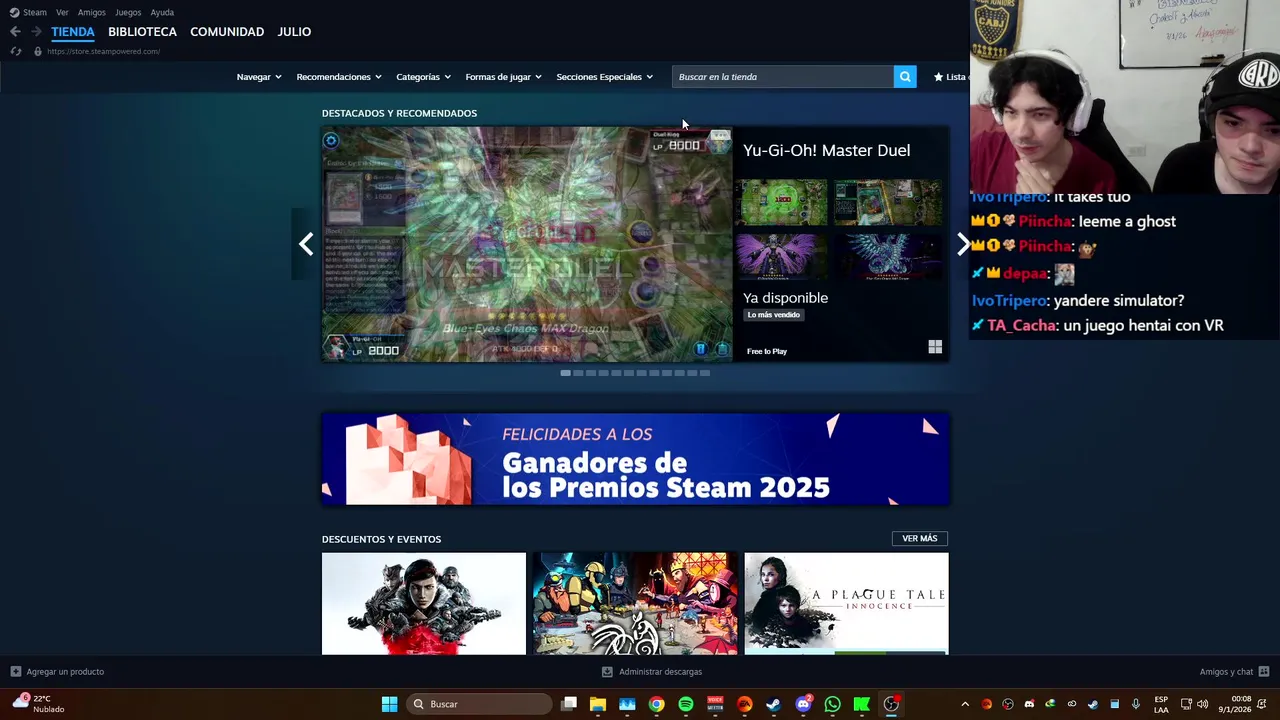Click the download icon by Administrar descargas
Viewport: 1280px width, 720px height.
607,672
